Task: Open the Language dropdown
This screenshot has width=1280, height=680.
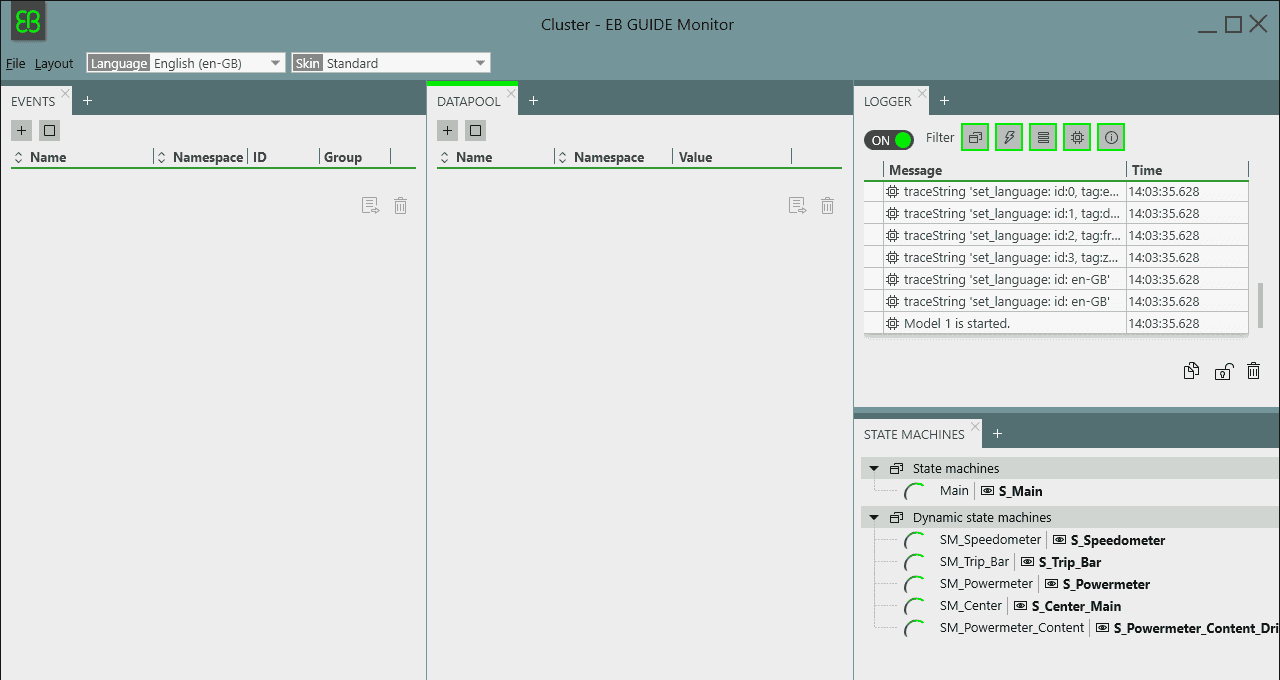Action: click(186, 63)
